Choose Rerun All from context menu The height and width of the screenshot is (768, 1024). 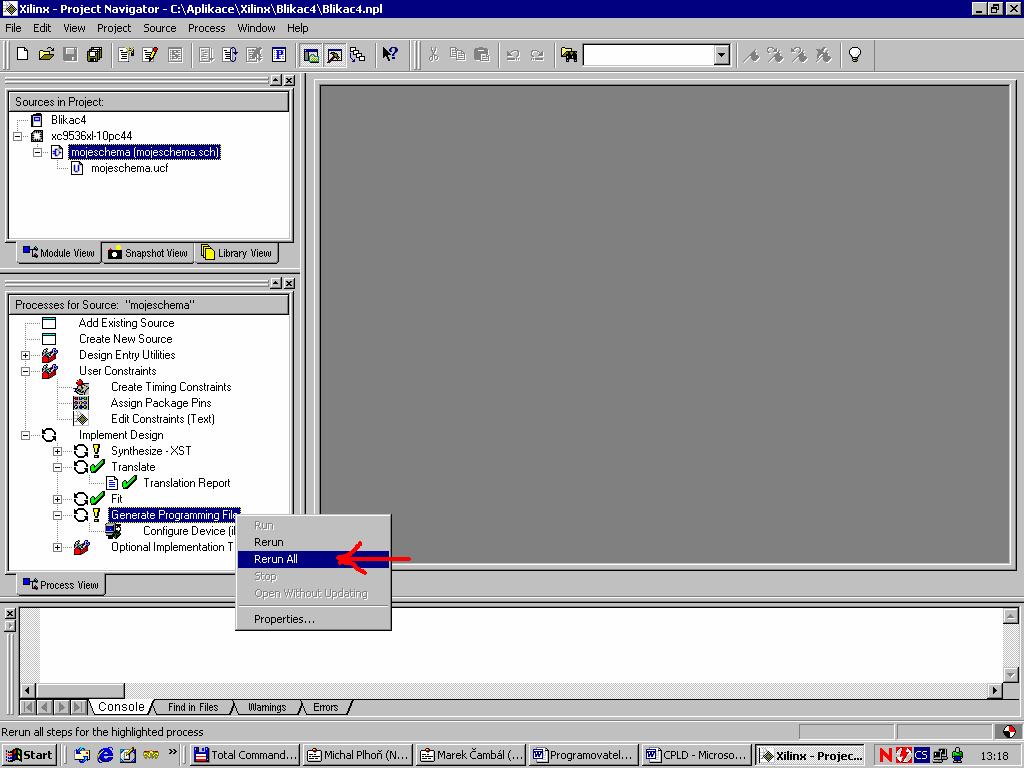313,559
